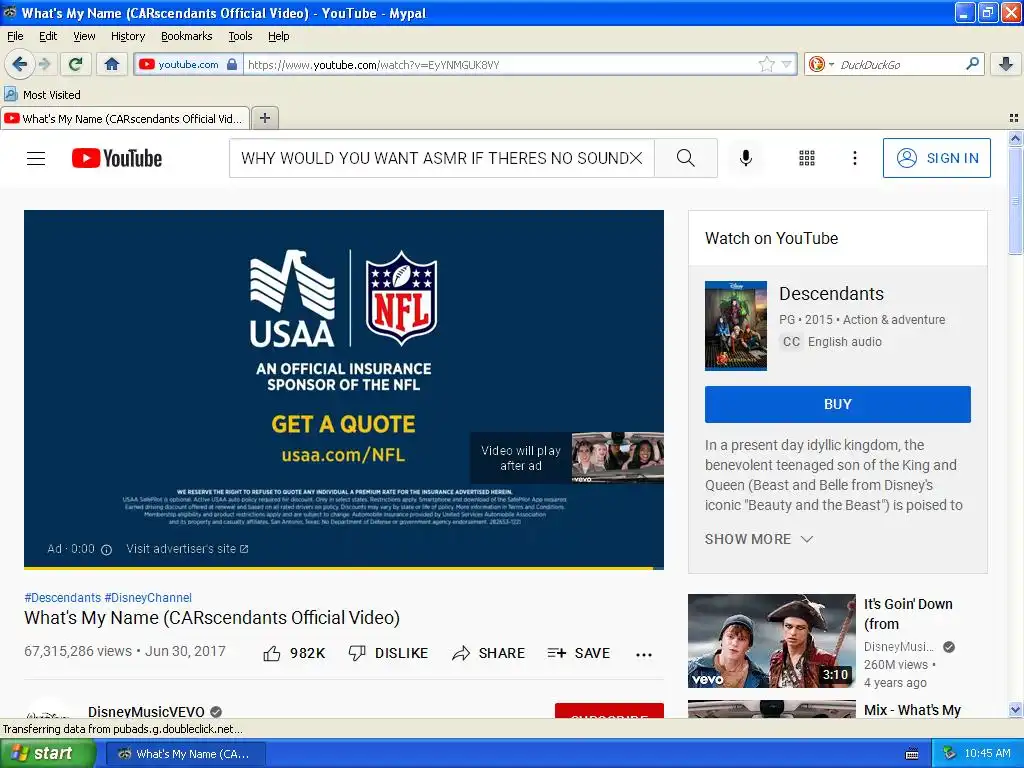
Task: Click the SIGN IN button
Action: 936,158
